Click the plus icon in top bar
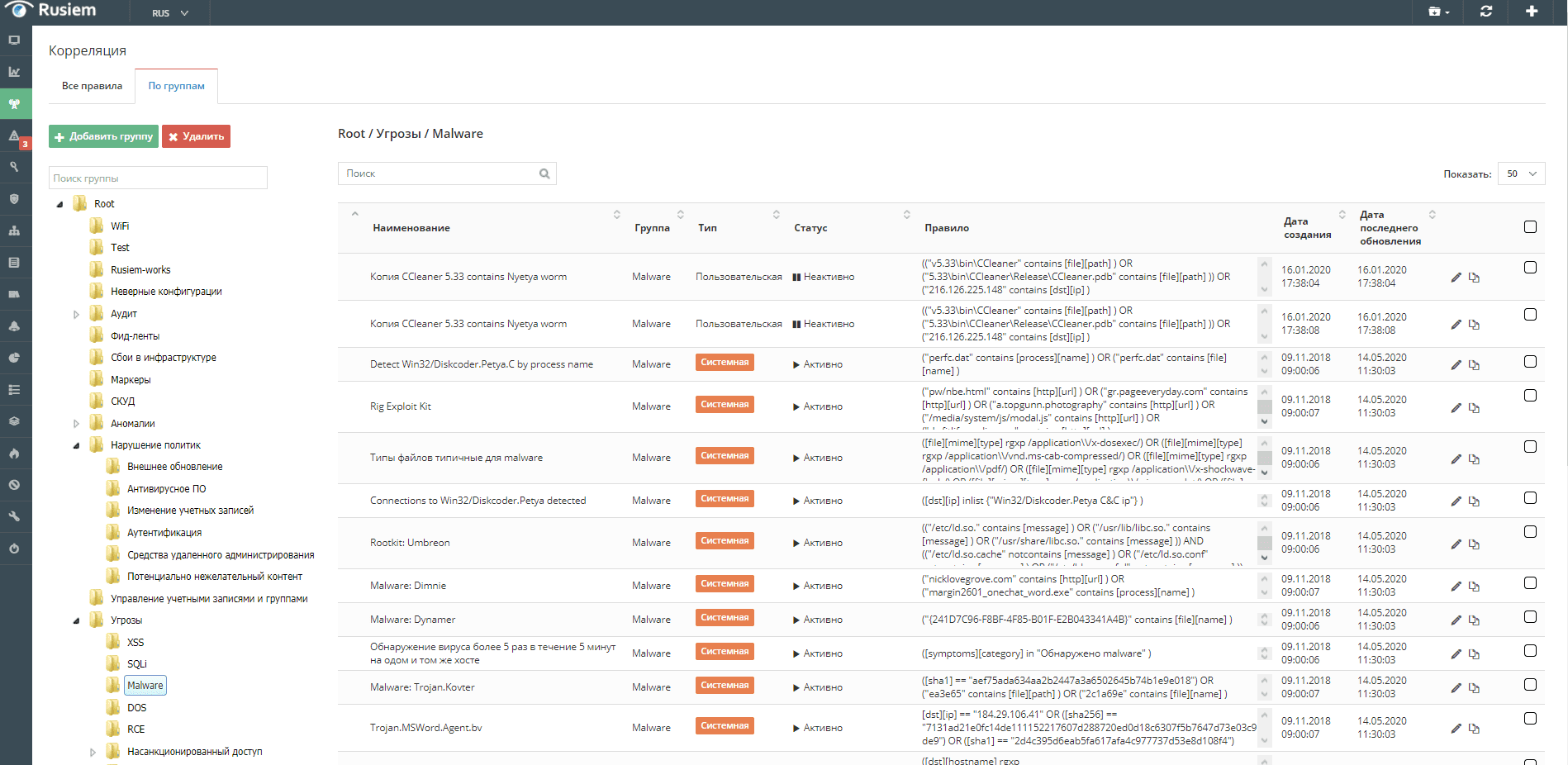 1531,12
